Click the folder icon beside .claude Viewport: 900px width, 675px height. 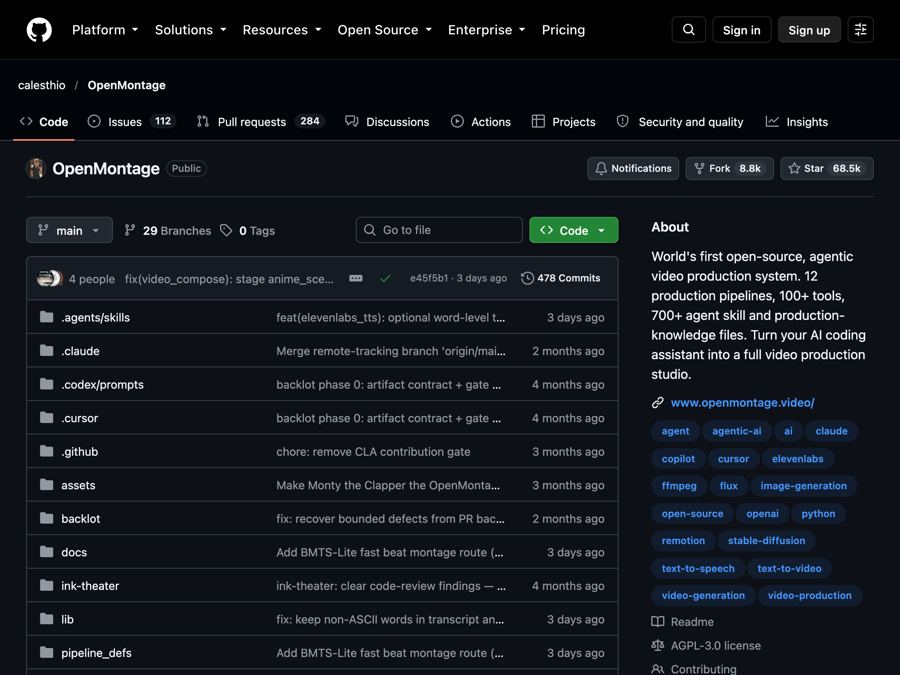click(46, 351)
